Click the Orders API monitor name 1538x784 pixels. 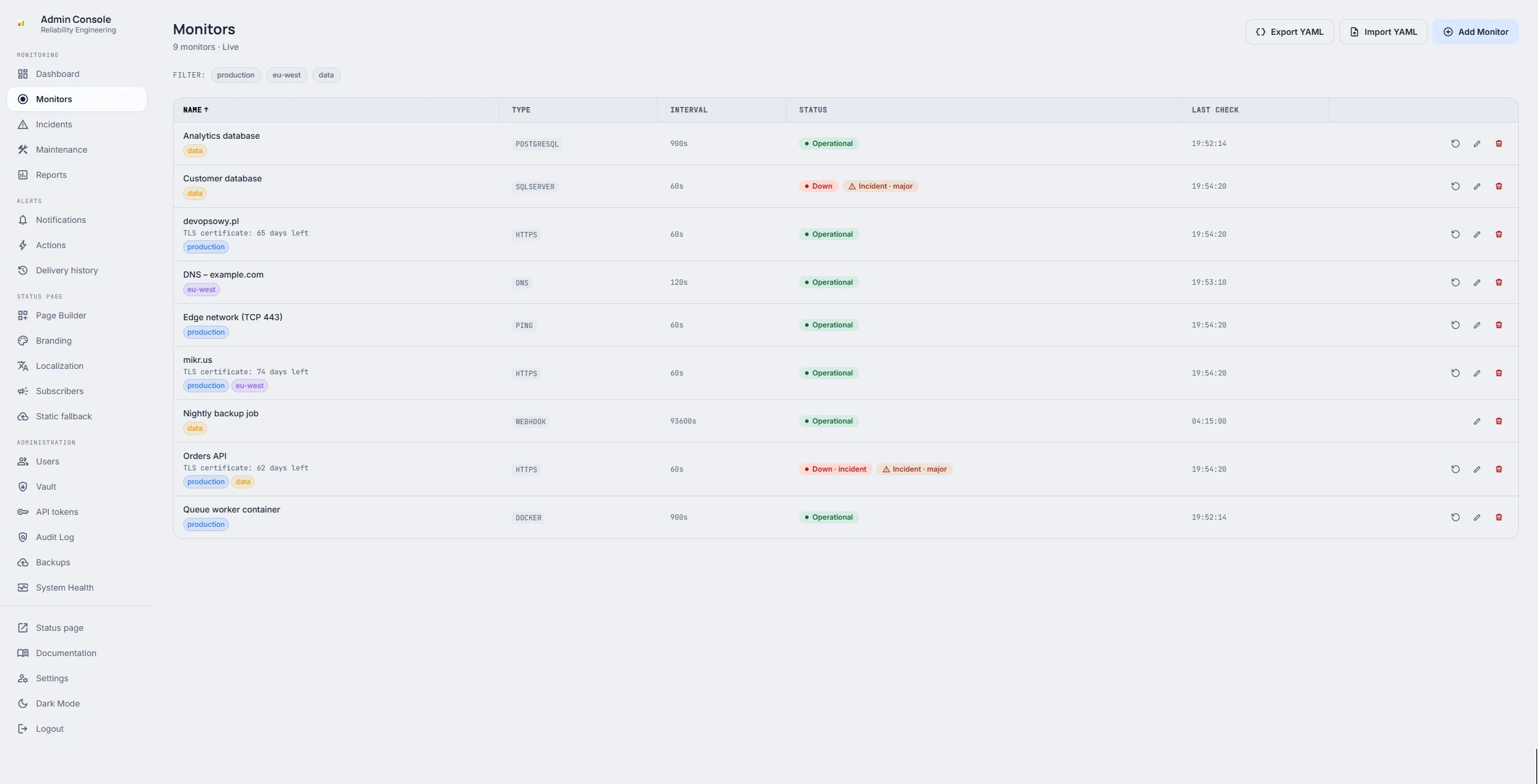[x=205, y=456]
